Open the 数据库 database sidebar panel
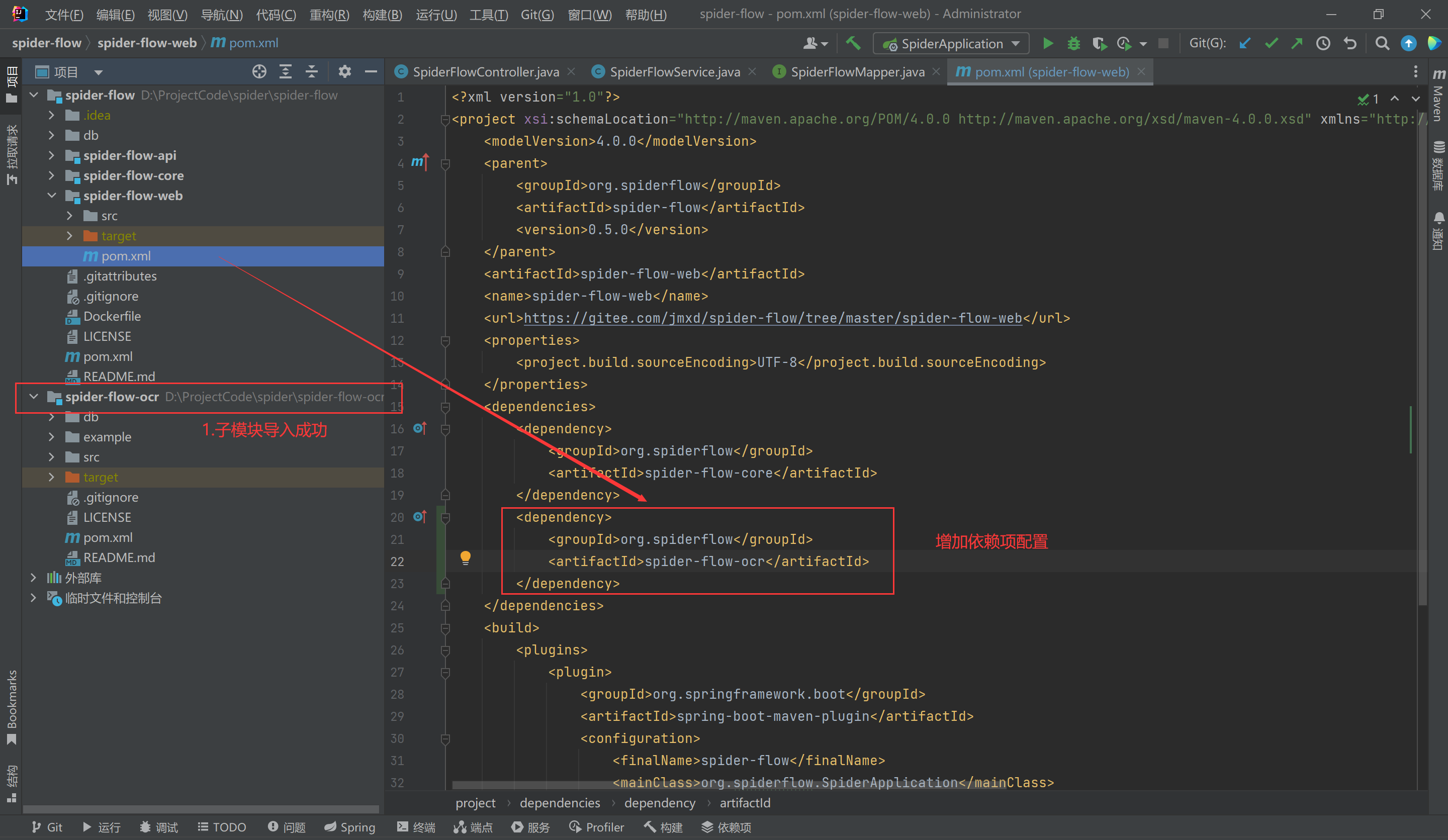Screen dimensions: 1448x840 (1438, 165)
